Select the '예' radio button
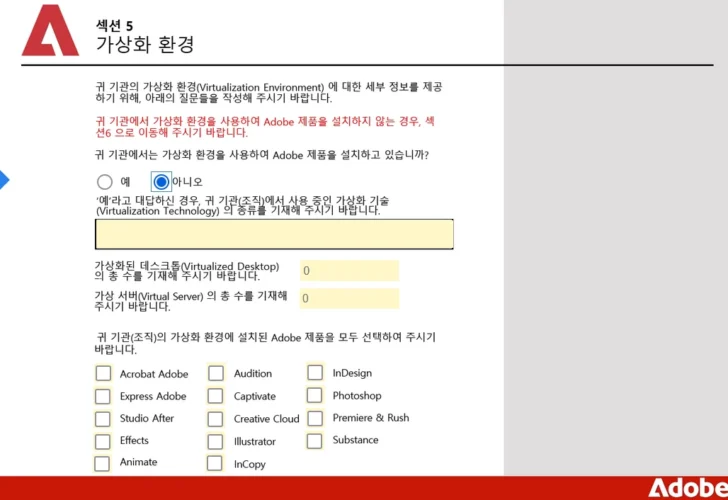728x500 pixels. pyautogui.click(x=104, y=182)
